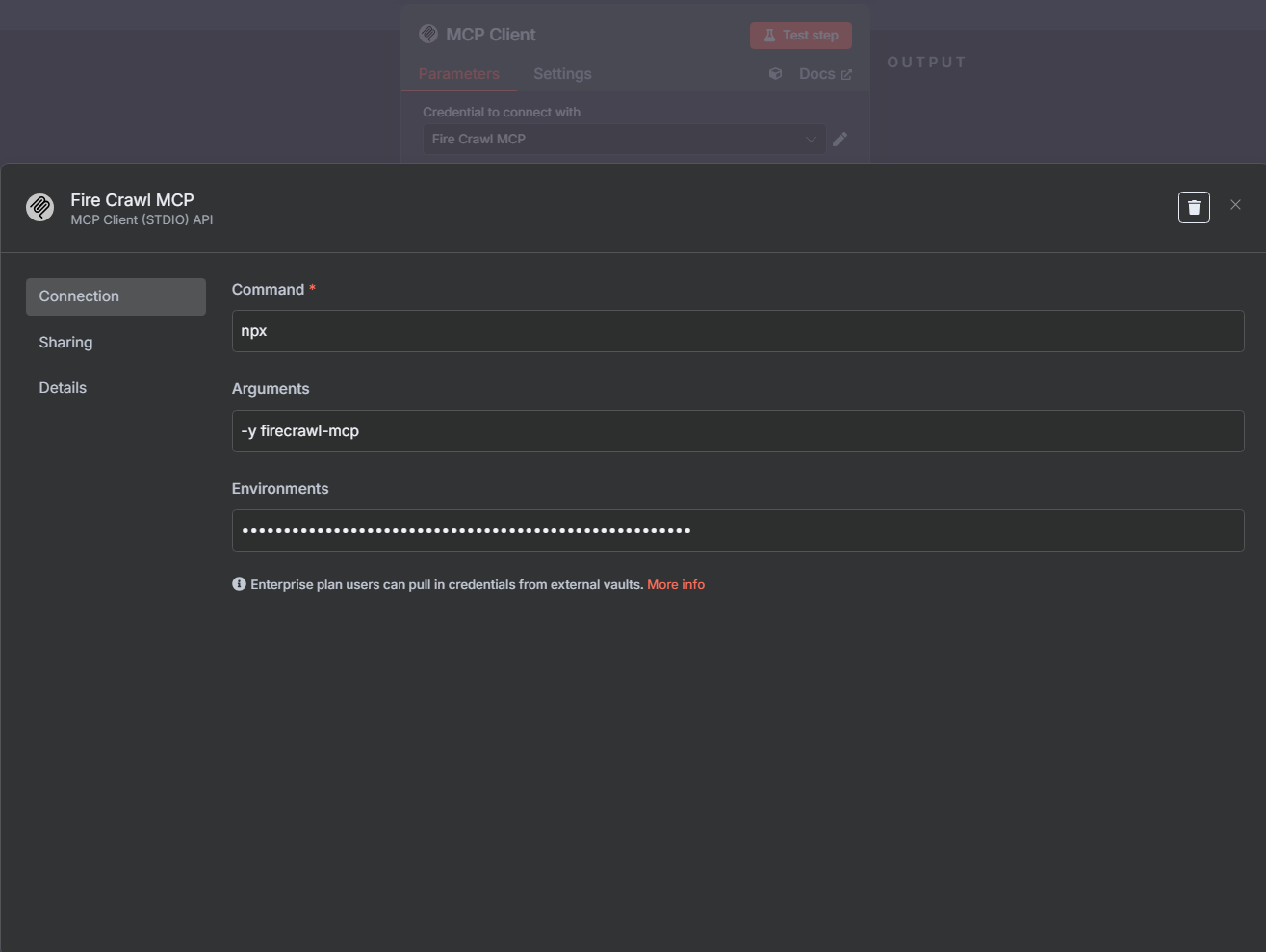This screenshot has width=1266, height=952.
Task: Click the 'Credential to connect with' label
Action: pos(502,112)
